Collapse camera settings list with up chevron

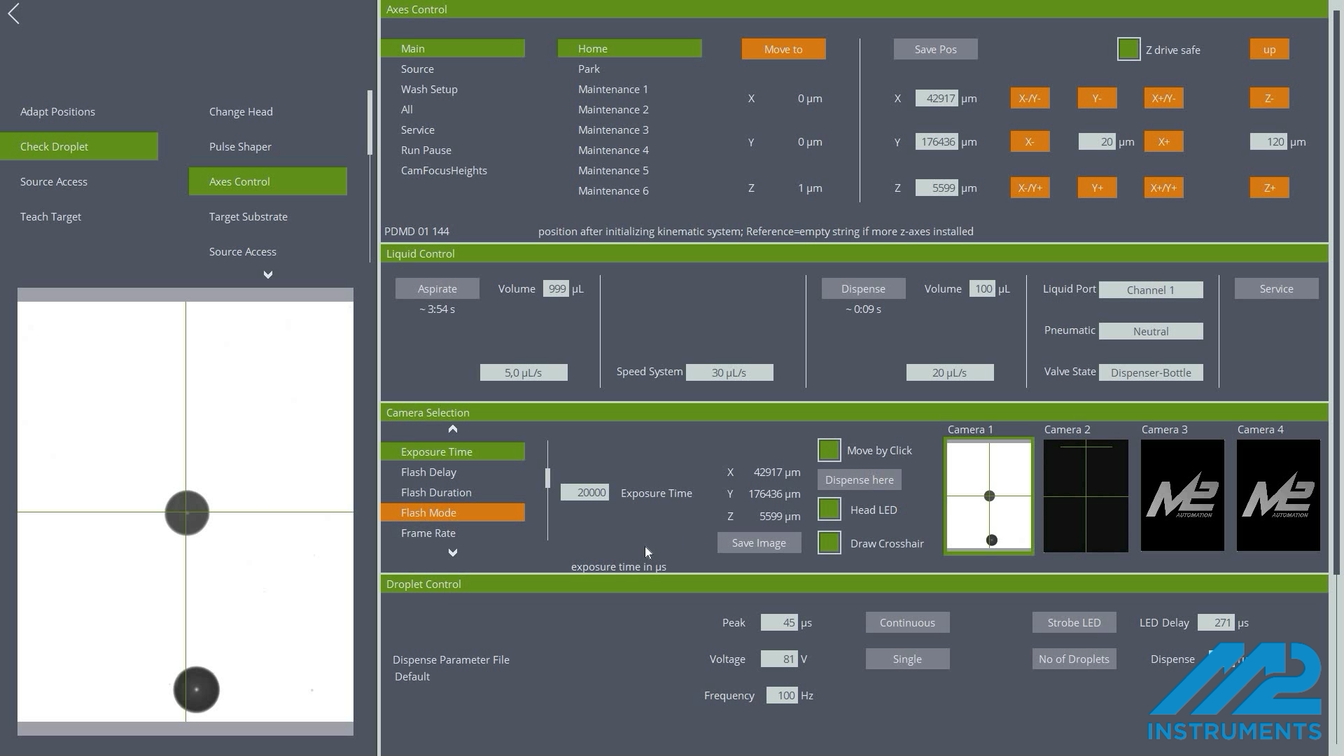(x=453, y=429)
